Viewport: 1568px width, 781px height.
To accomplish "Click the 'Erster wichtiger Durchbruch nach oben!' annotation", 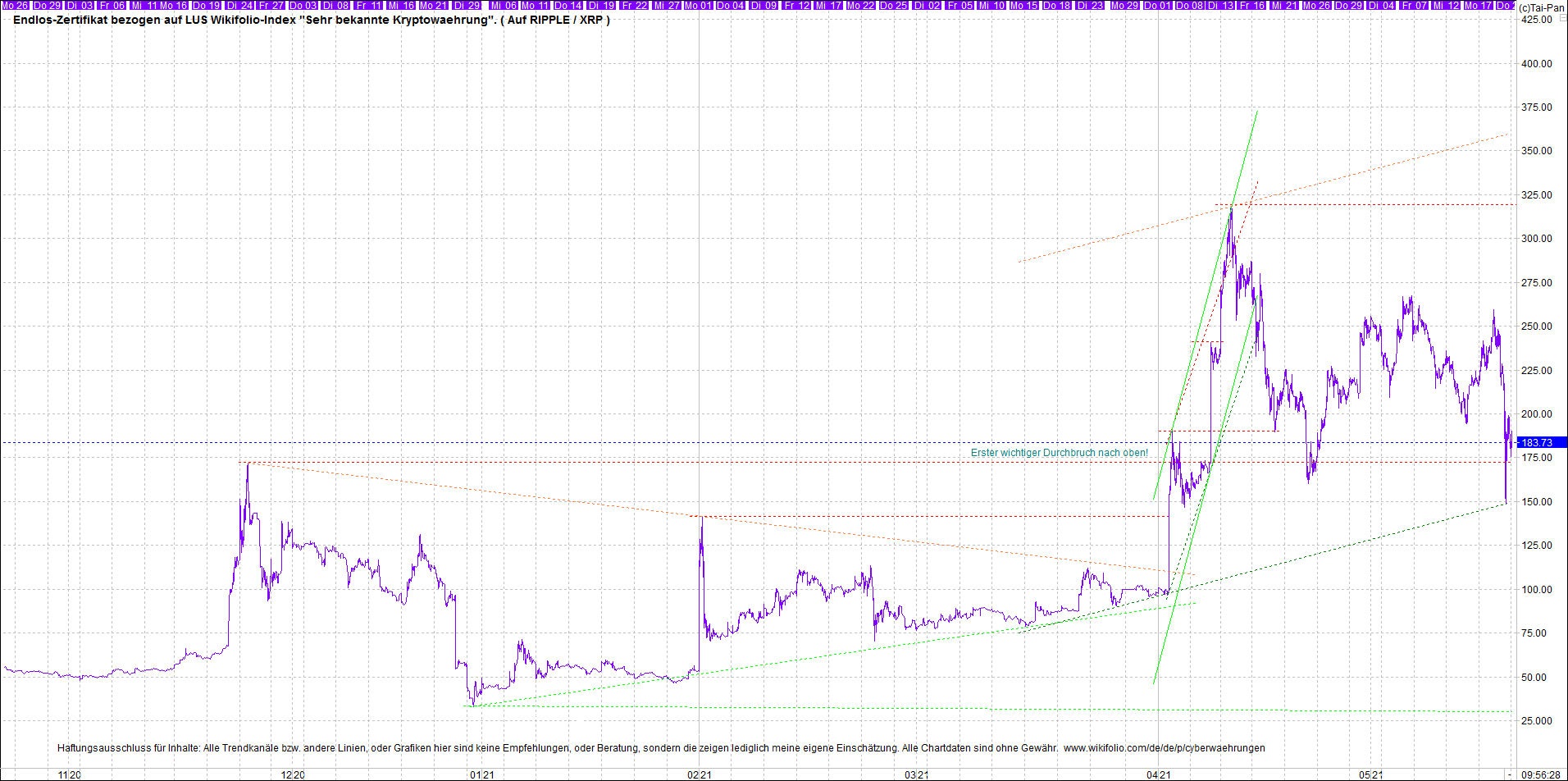I will [1059, 453].
